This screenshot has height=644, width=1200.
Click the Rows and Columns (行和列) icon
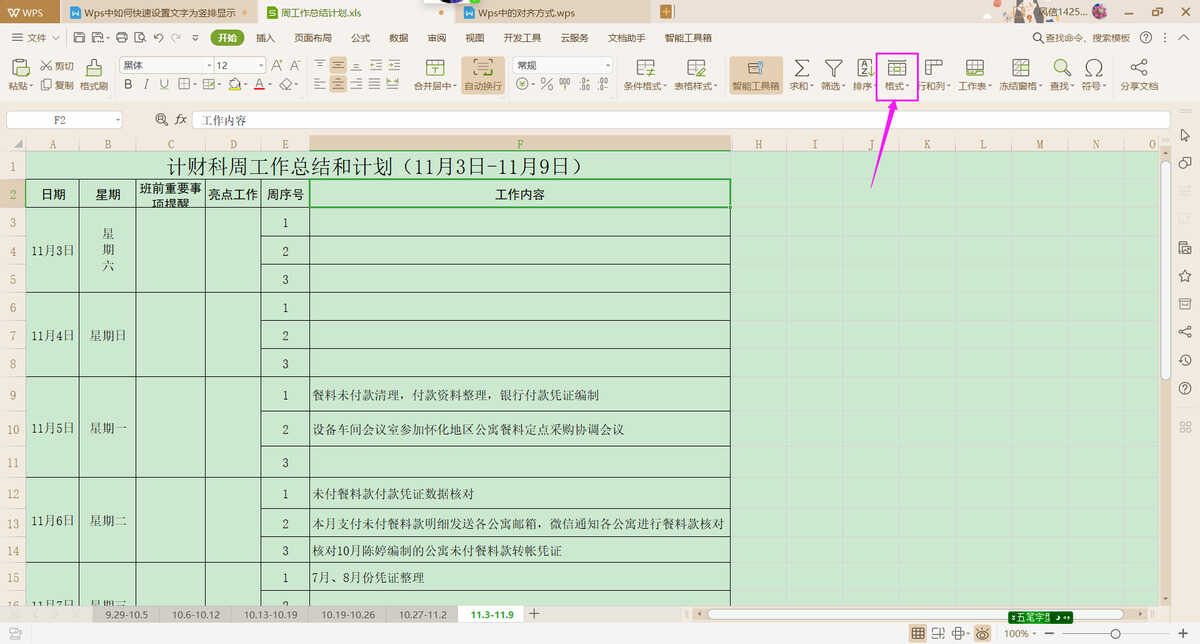click(x=933, y=67)
